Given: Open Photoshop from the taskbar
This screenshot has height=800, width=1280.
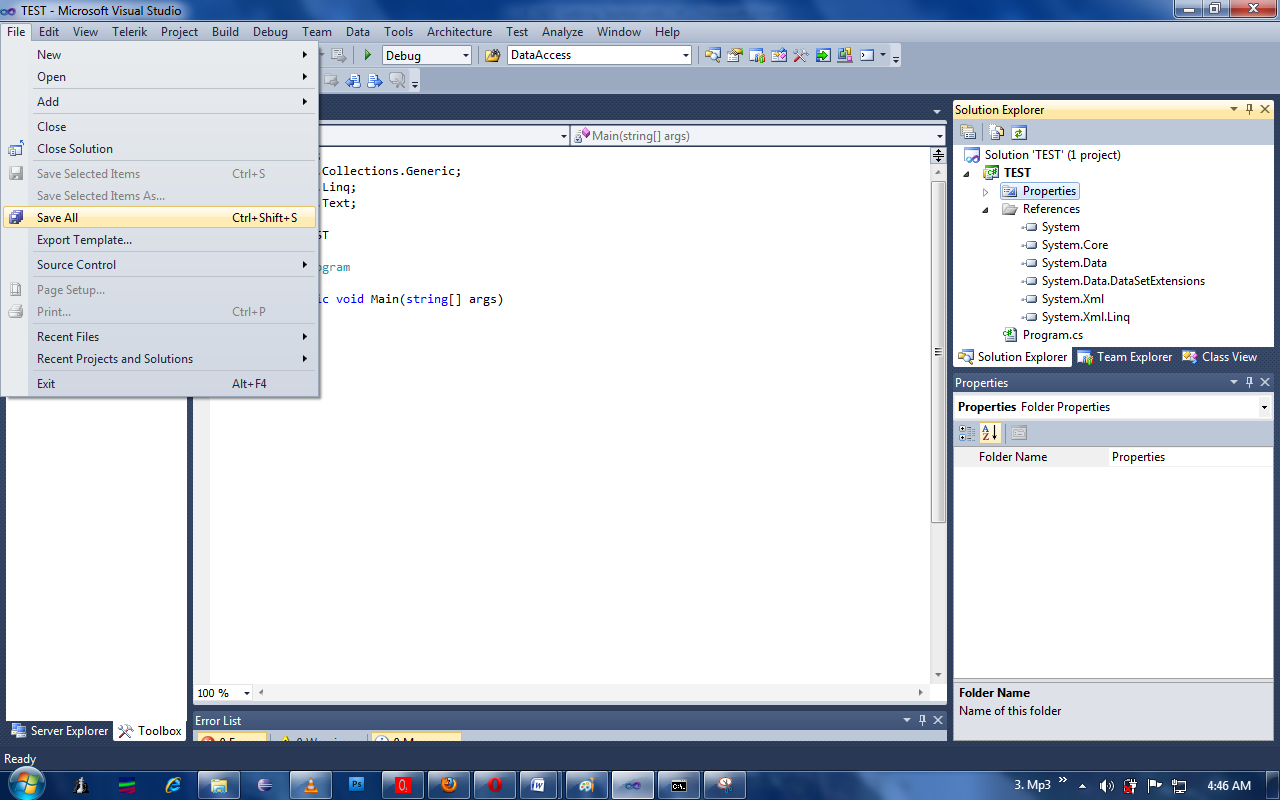Looking at the screenshot, I should (x=357, y=785).
